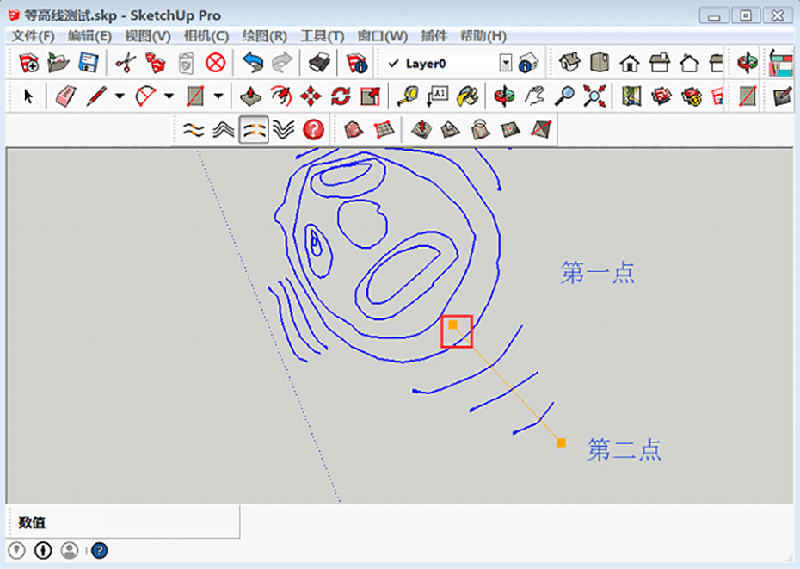The width and height of the screenshot is (800, 569).
Task: Click the red help question mark icon
Action: [313, 129]
